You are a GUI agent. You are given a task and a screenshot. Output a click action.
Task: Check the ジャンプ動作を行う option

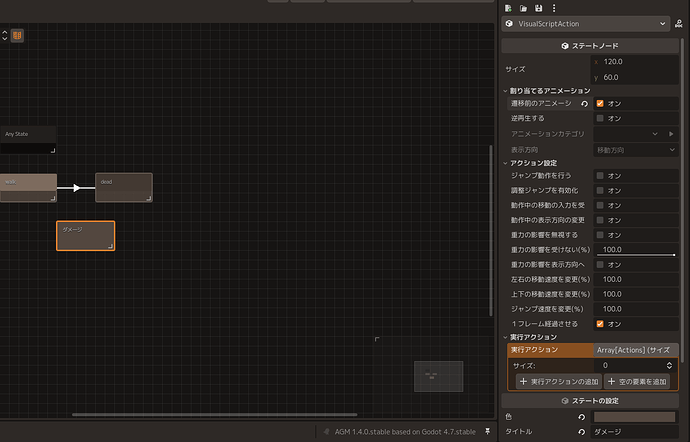(600, 176)
